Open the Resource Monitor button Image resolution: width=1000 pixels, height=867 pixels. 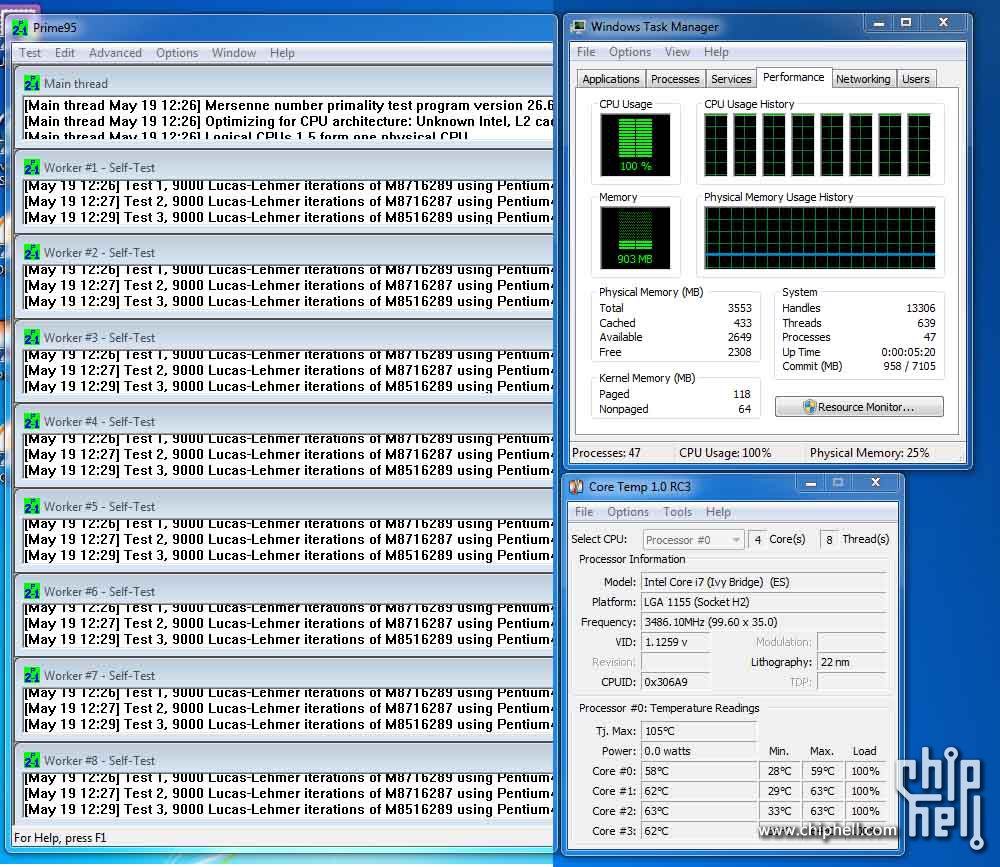coord(859,407)
